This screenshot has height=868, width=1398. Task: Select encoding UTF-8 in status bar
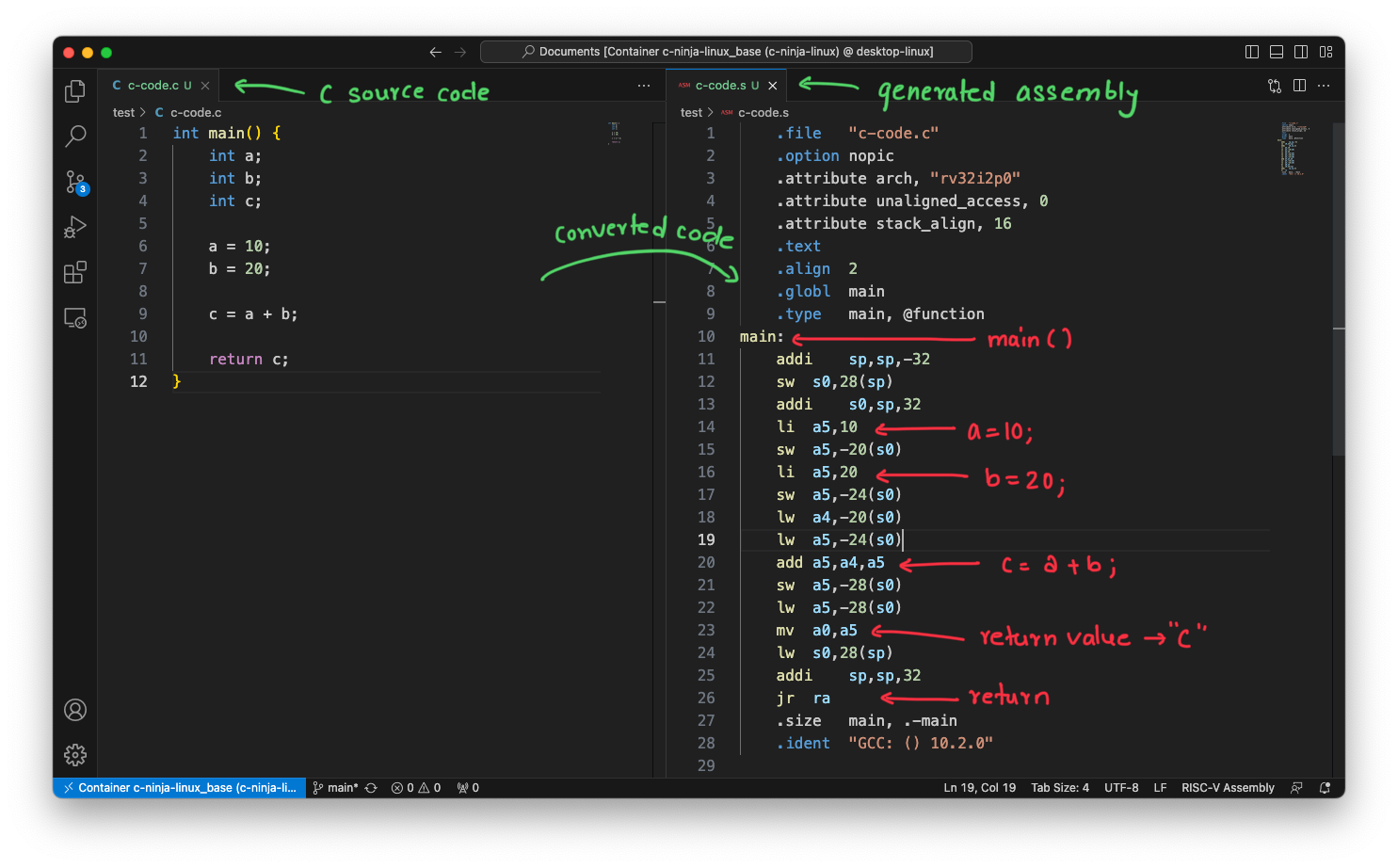[1121, 788]
